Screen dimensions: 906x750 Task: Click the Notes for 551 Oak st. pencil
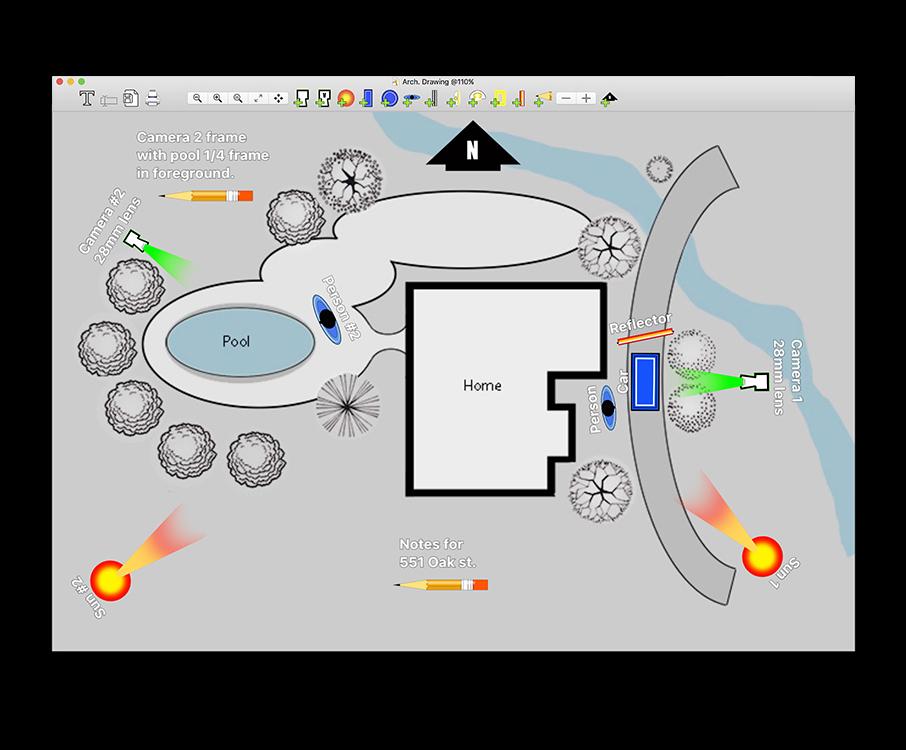[440, 584]
